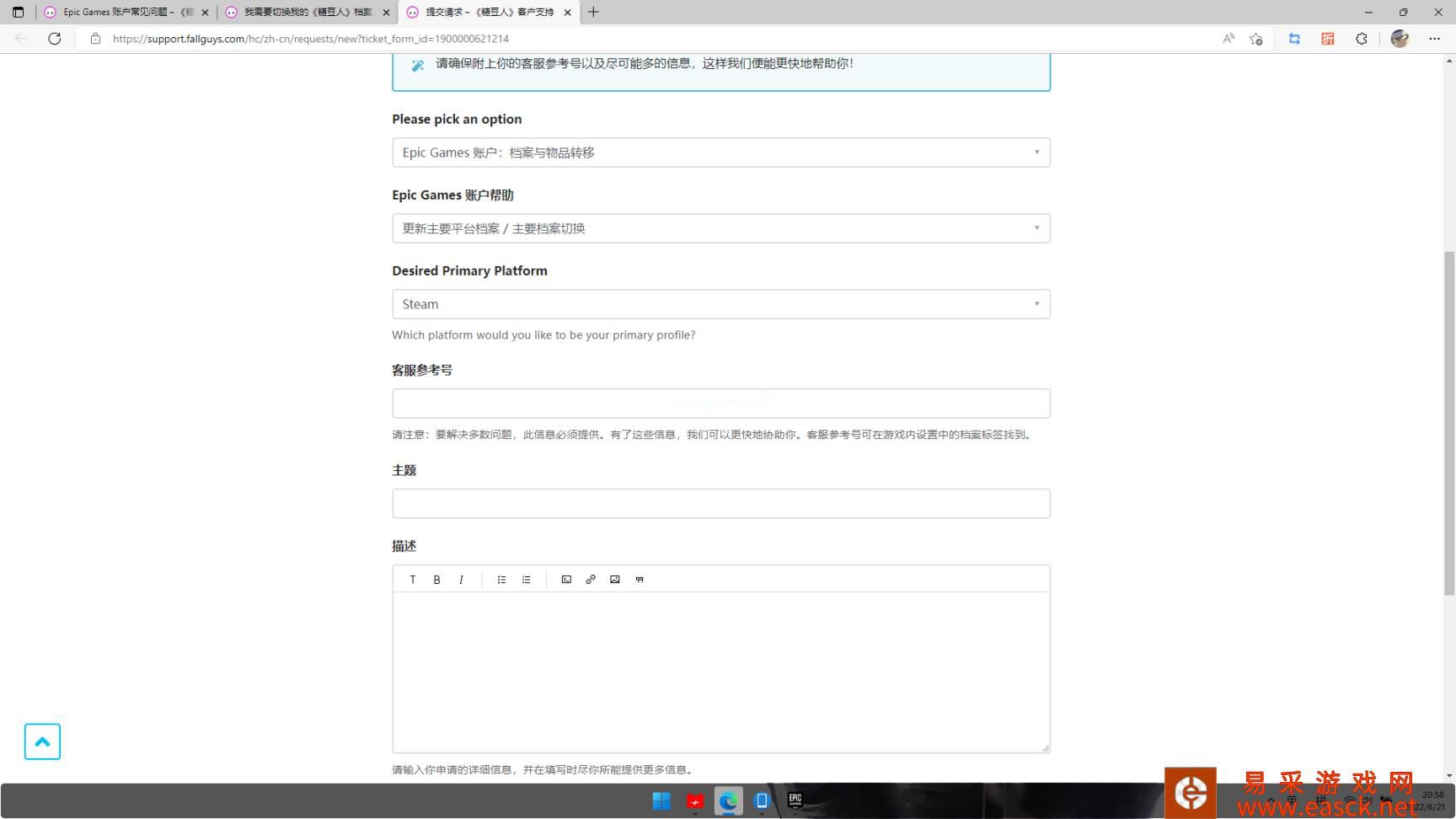Add this page to favorites

1256,39
